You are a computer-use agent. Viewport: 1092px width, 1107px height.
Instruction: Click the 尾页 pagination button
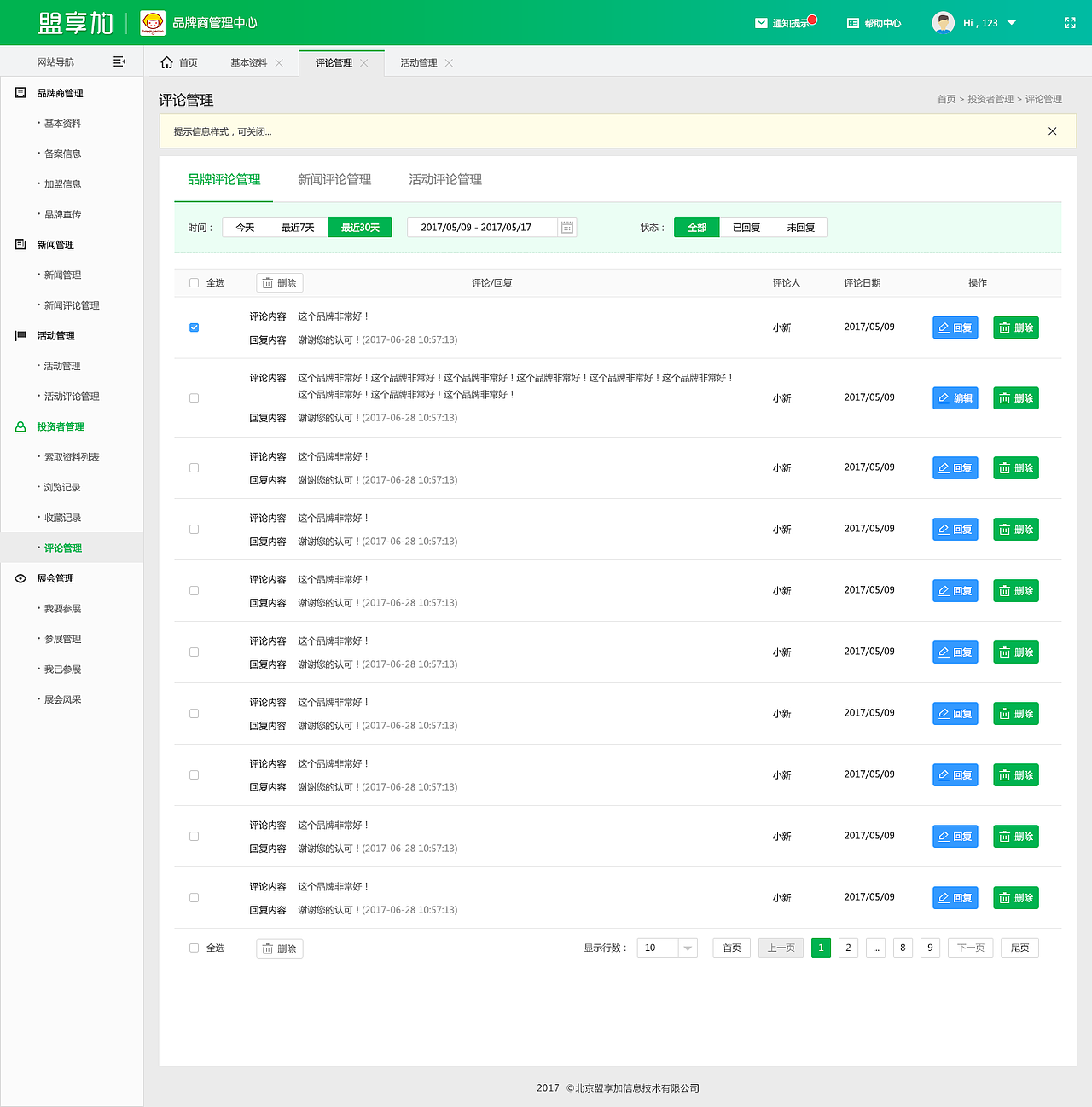click(x=1019, y=948)
